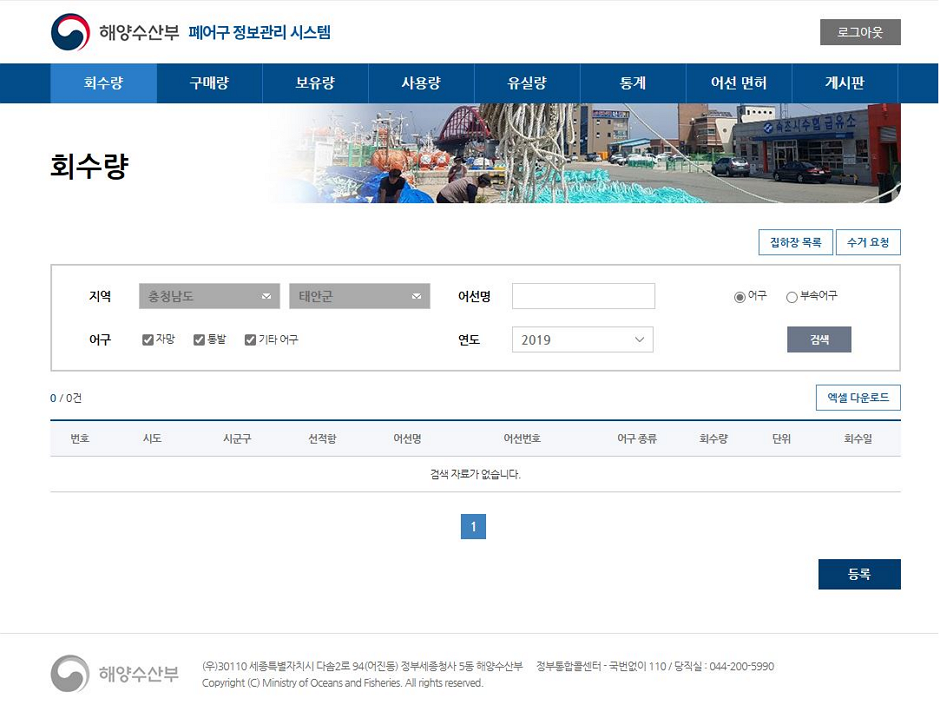Image resolution: width=940 pixels, height=718 pixels.
Task: Click the 해양수산부 logo in header
Action: (115, 32)
